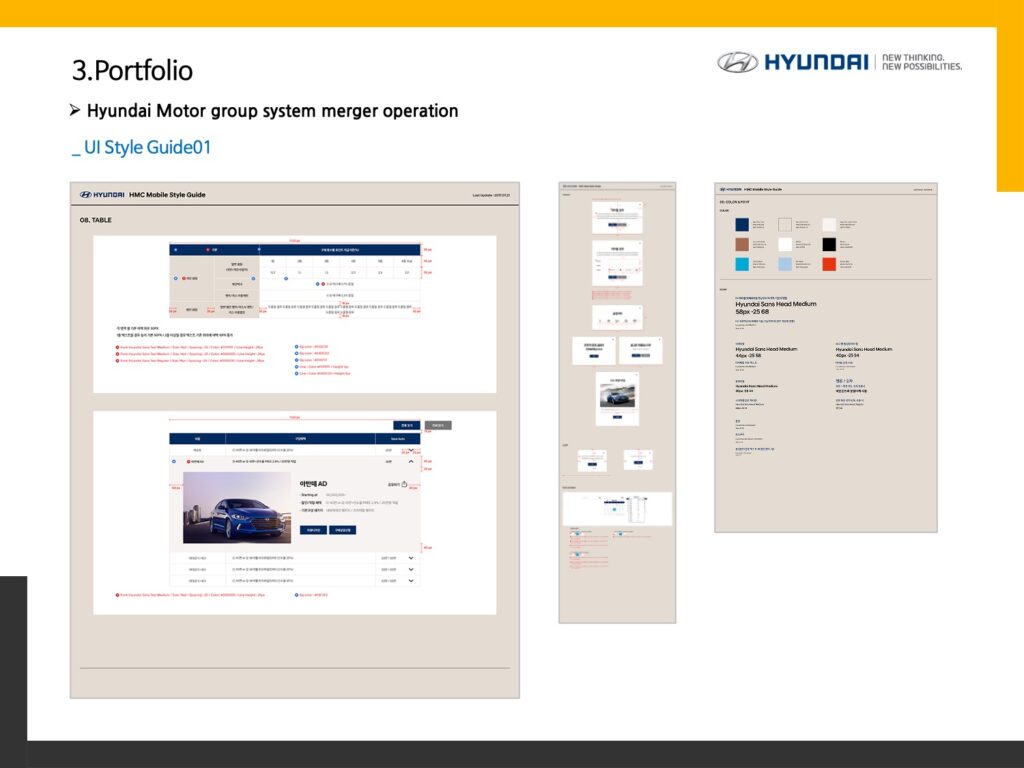This screenshot has height=768, width=1024.
Task: Pick the black color swatch
Action: point(829,245)
